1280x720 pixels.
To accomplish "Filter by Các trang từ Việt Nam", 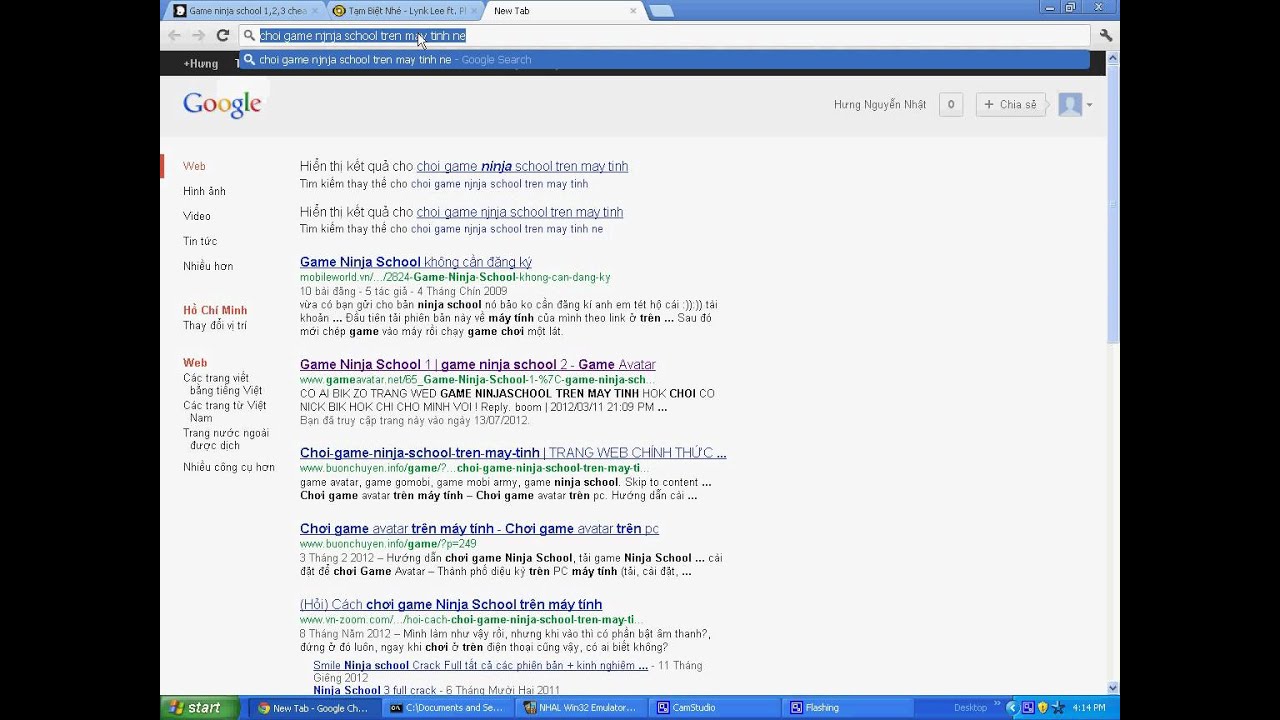I will pos(224,411).
